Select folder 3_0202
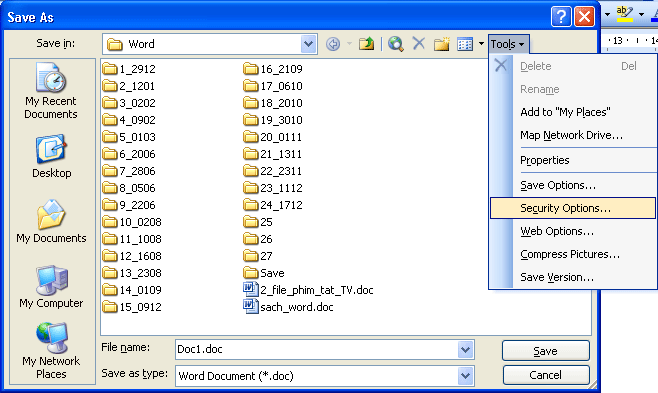This screenshot has width=658, height=393. coord(129,103)
